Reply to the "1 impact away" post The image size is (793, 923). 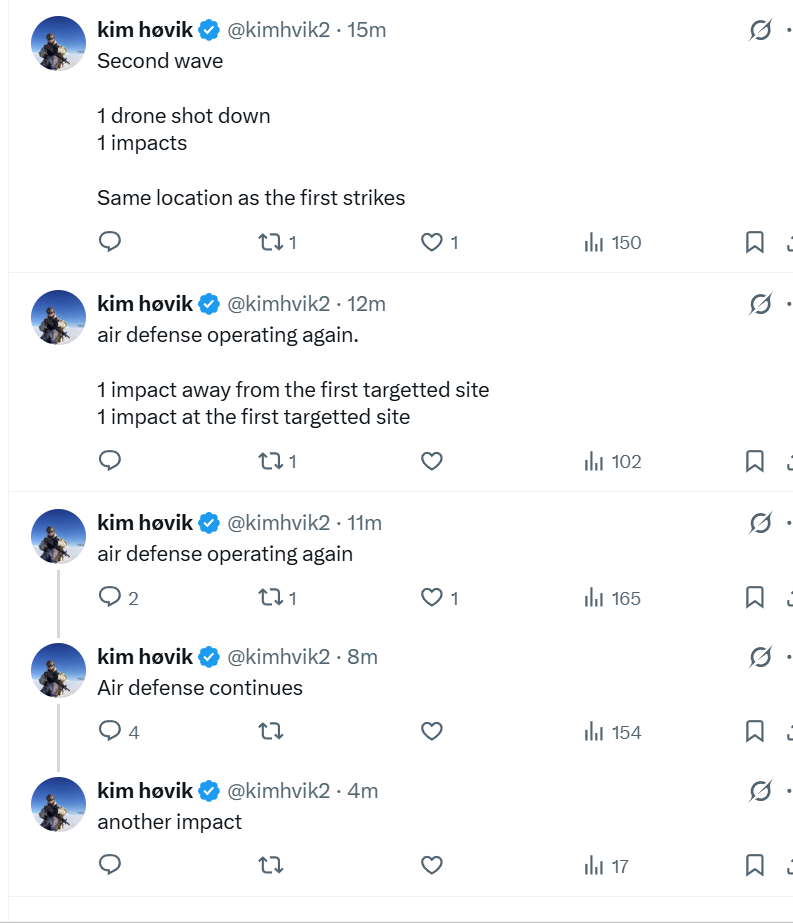(x=110, y=461)
